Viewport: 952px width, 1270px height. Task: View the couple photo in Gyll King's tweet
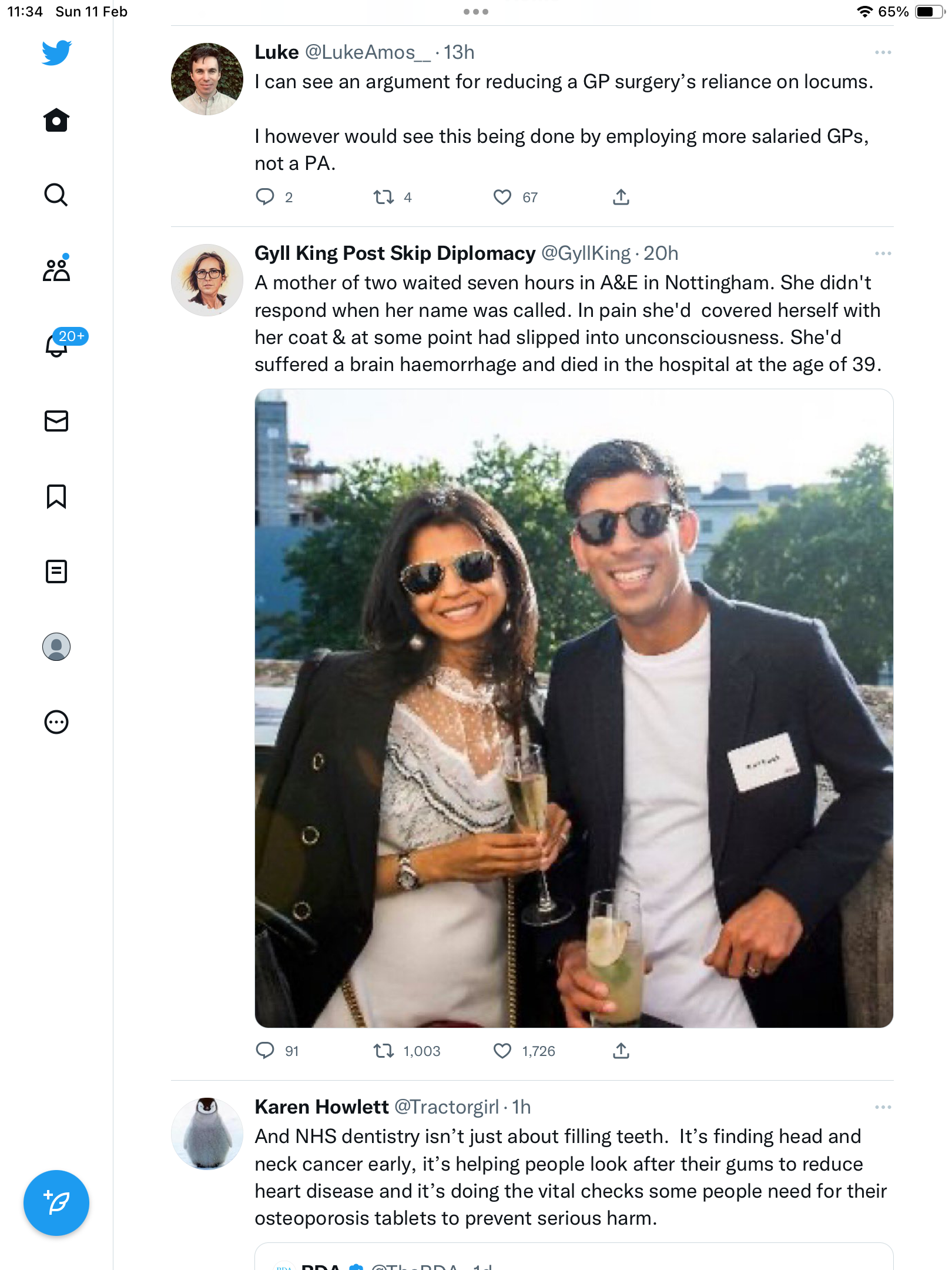click(x=574, y=708)
